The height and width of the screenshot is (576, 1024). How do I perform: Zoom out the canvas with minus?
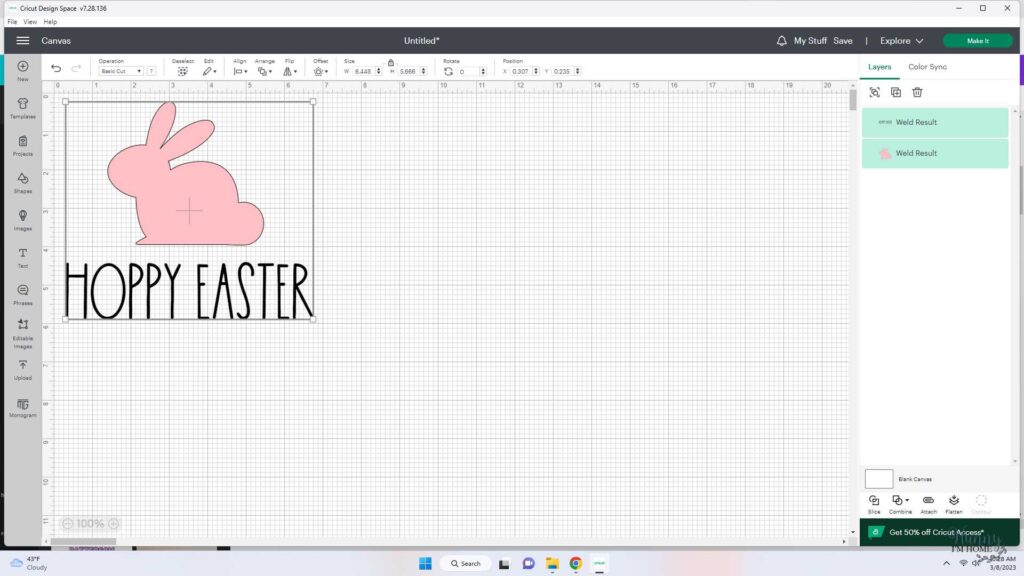point(67,524)
